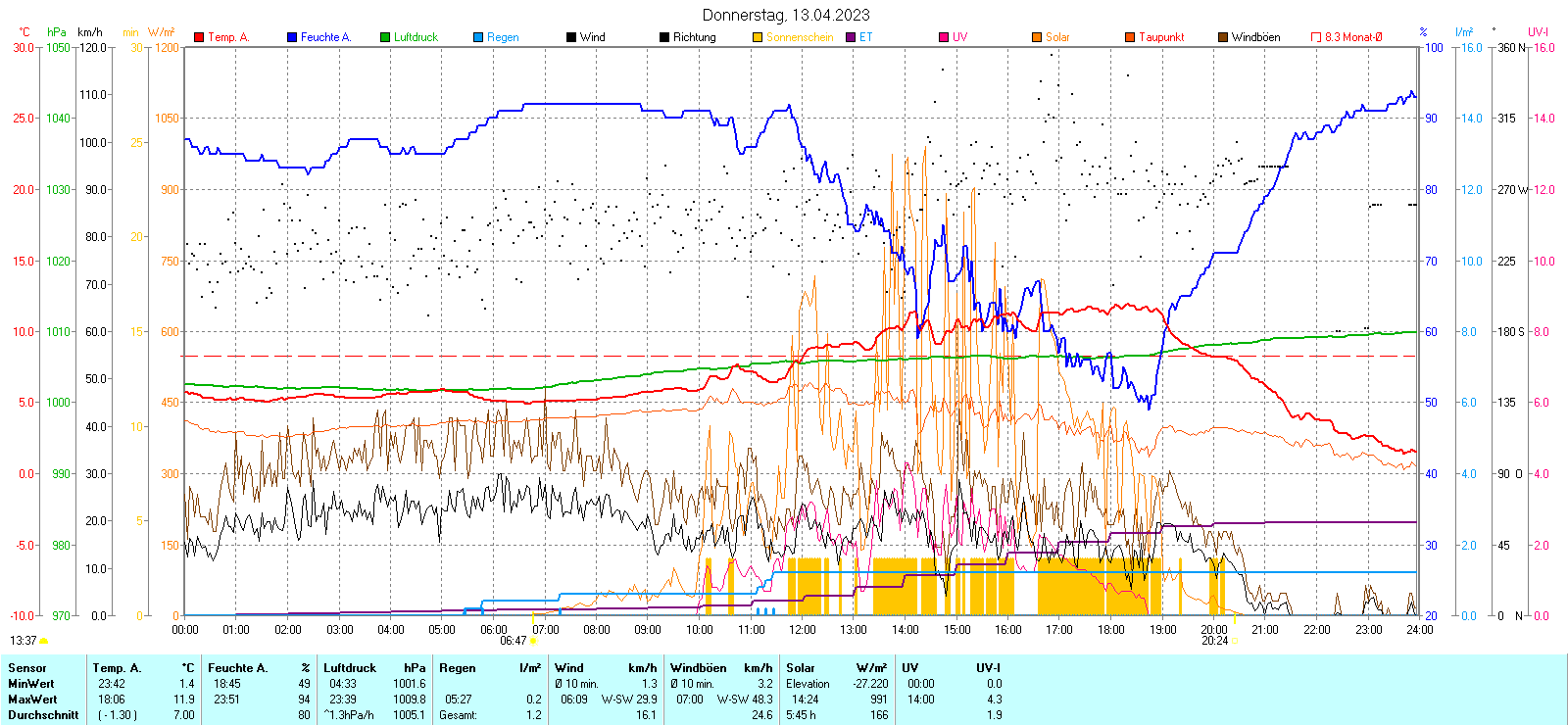Click the brown Windböen legend square
This screenshot has width=1568, height=725.
click(x=1223, y=37)
